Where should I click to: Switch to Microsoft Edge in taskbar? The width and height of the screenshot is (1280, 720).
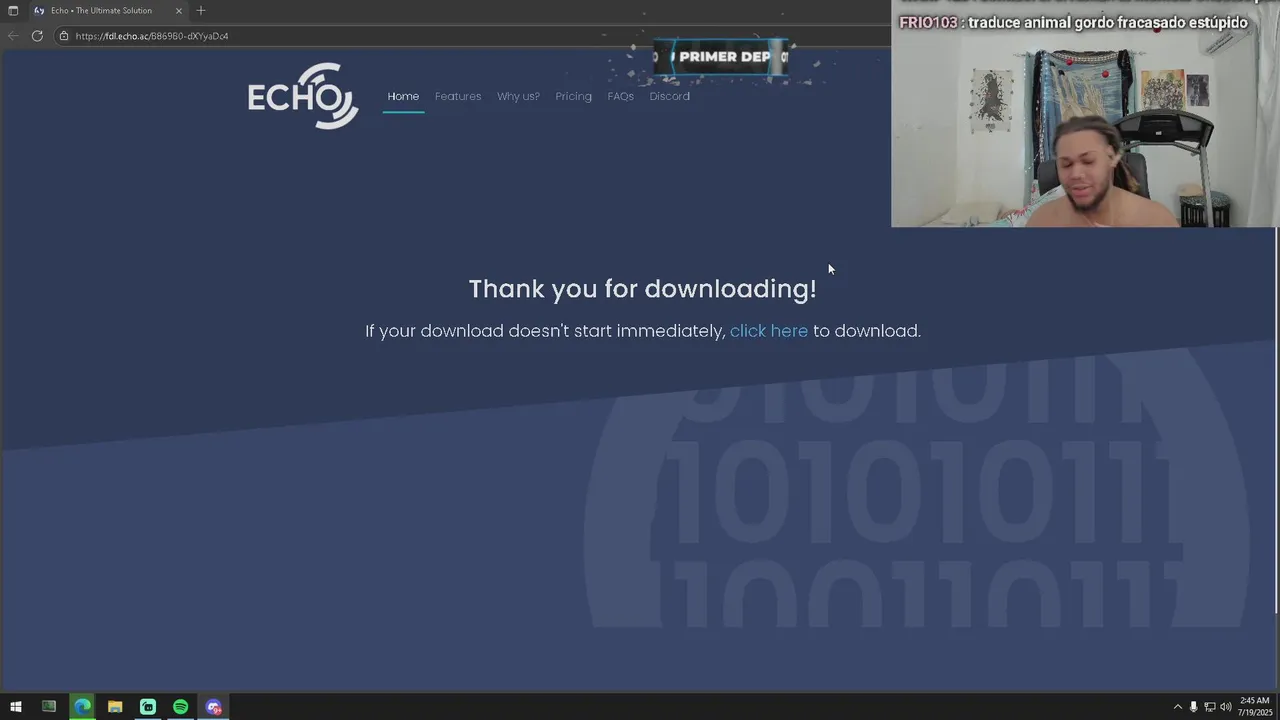(82, 707)
